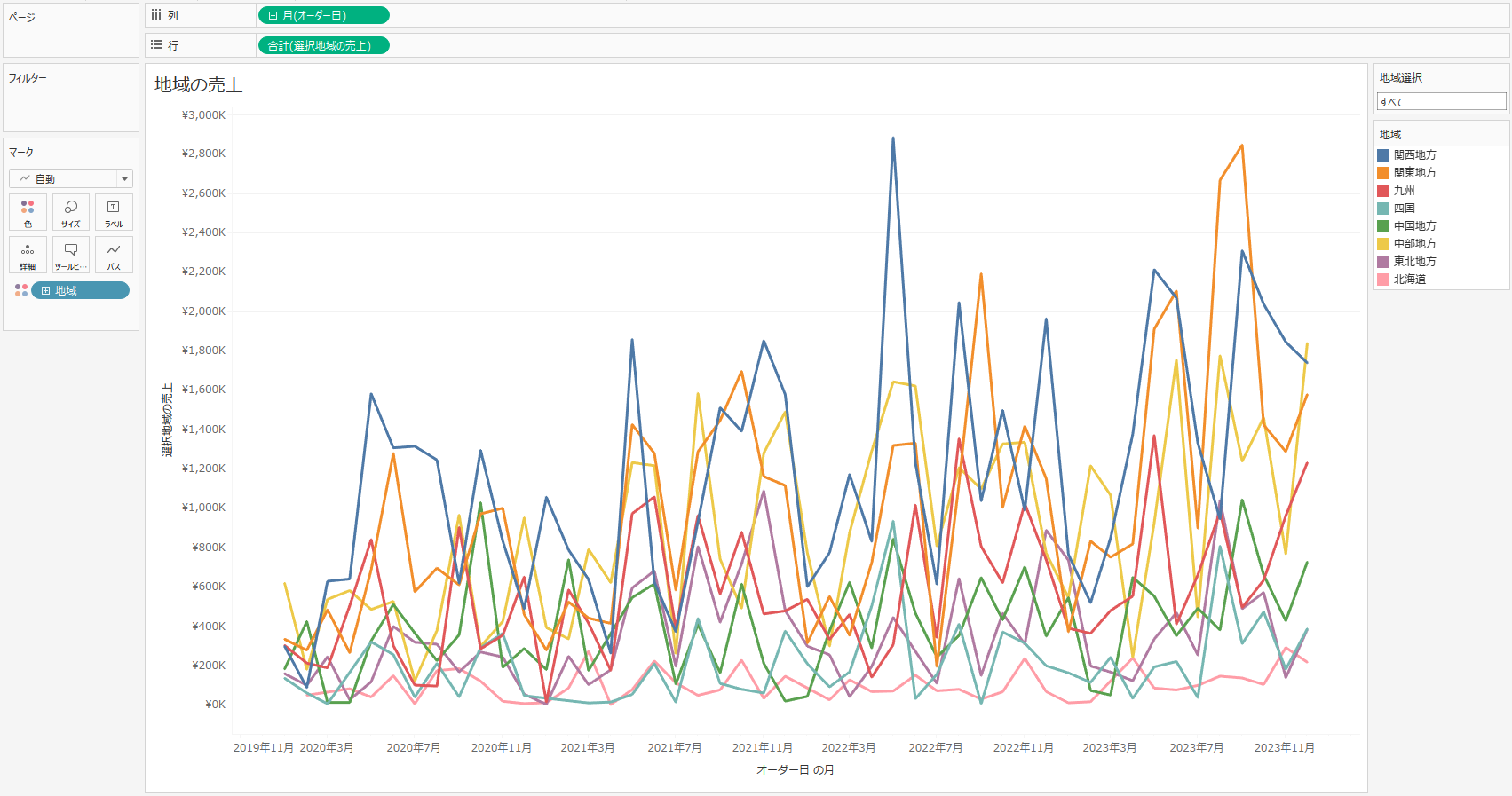Click the 地域選択 parameter input showing すべて
1512x796 pixels.
(x=1440, y=102)
